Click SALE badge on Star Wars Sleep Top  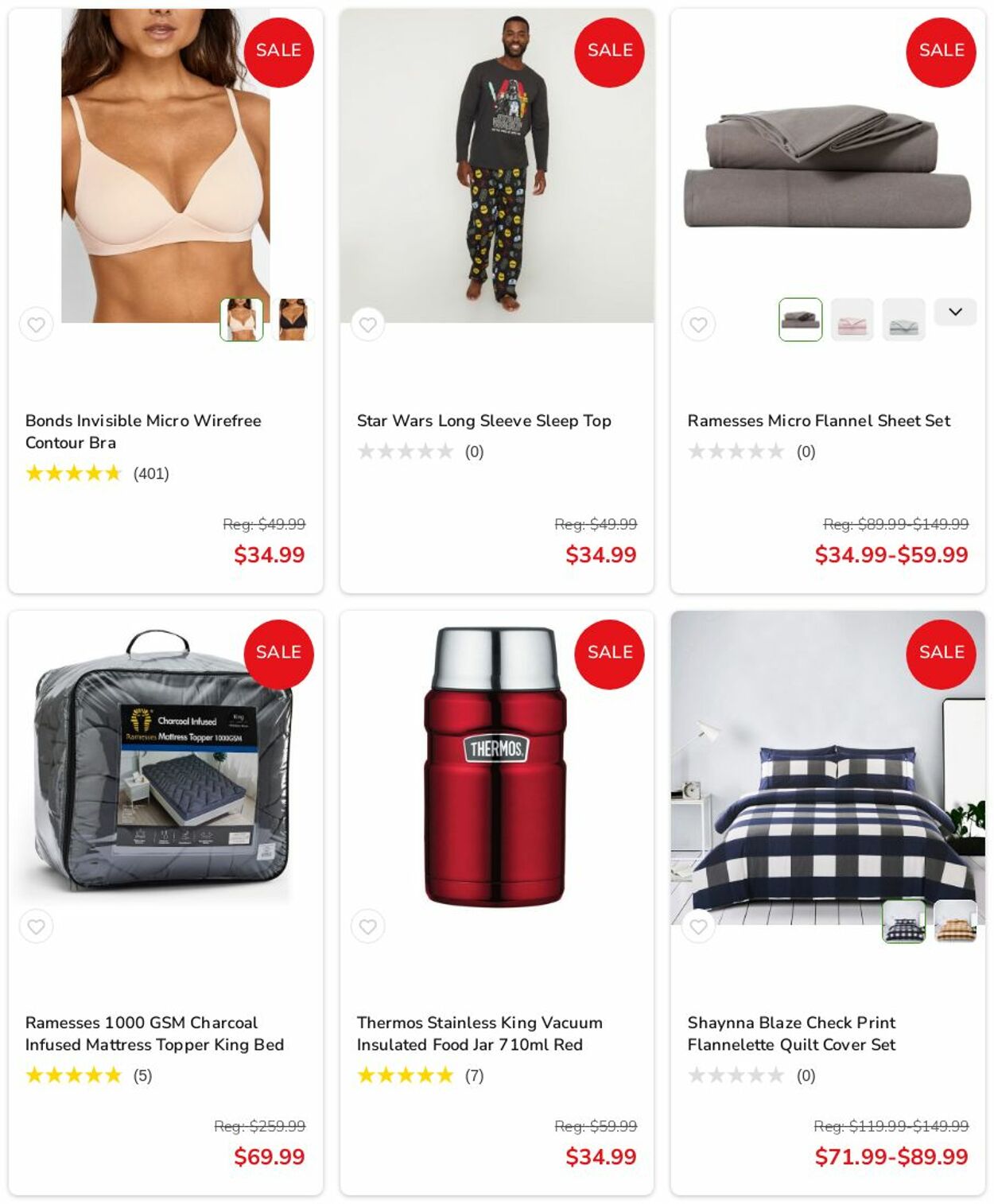click(610, 52)
